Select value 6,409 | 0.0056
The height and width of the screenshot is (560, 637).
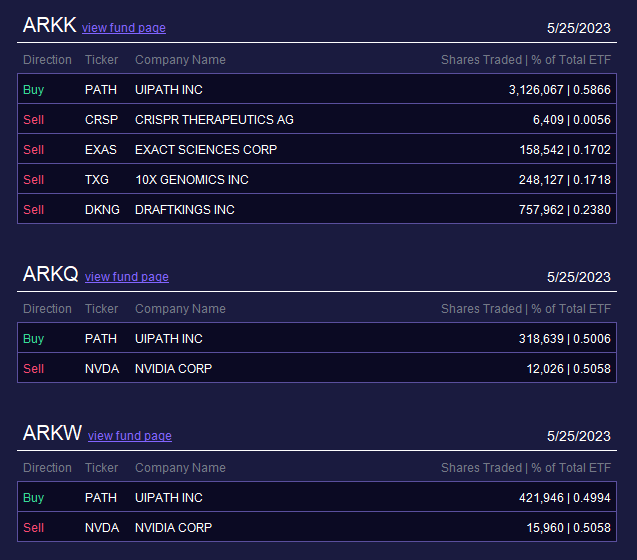[572, 119]
